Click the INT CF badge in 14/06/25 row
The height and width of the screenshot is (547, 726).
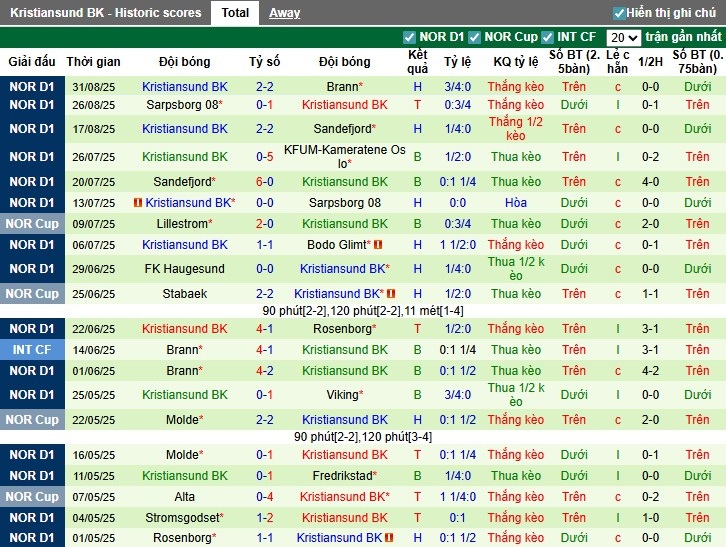(32, 350)
